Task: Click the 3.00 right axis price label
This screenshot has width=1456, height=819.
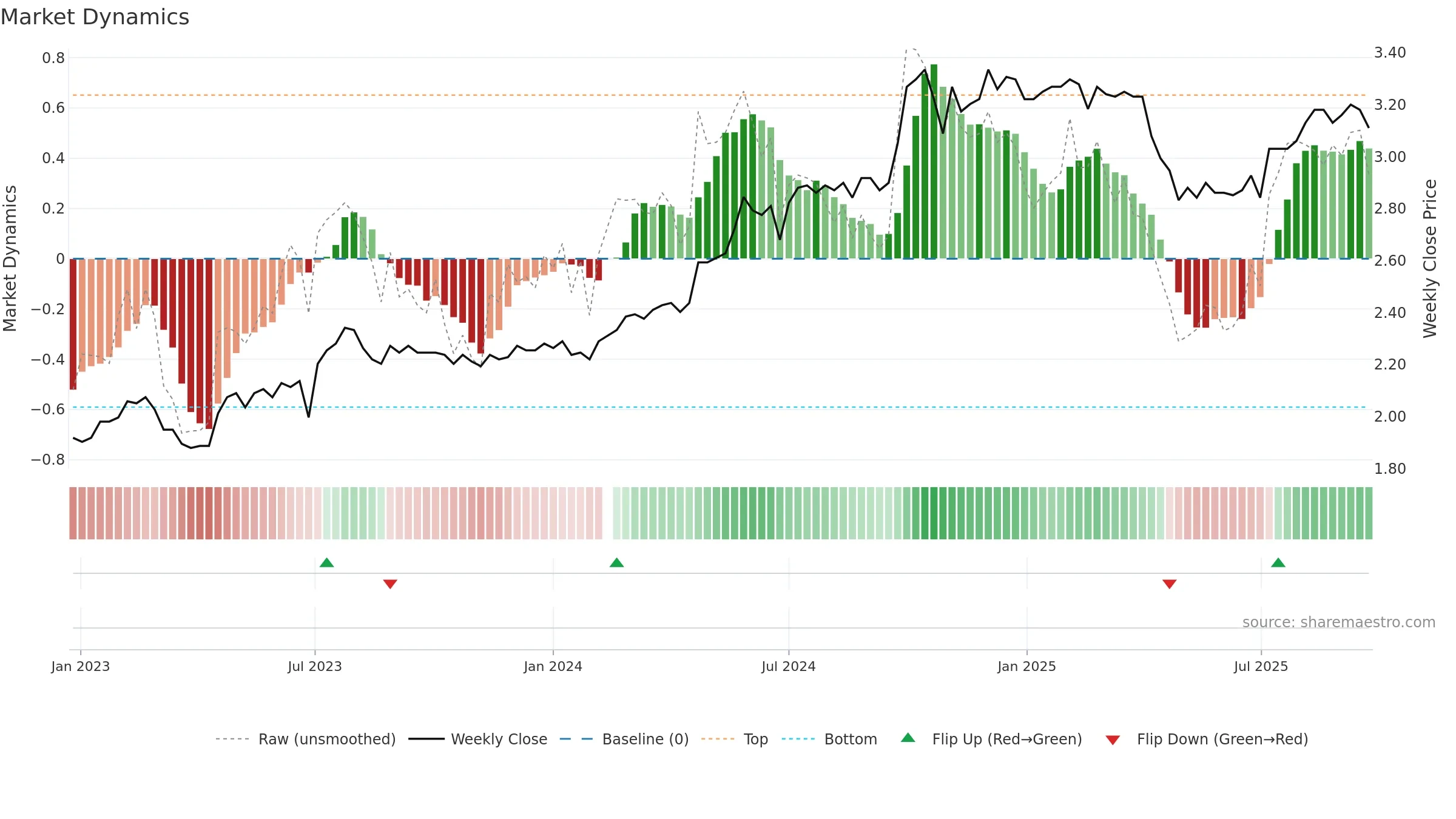Action: [1390, 157]
